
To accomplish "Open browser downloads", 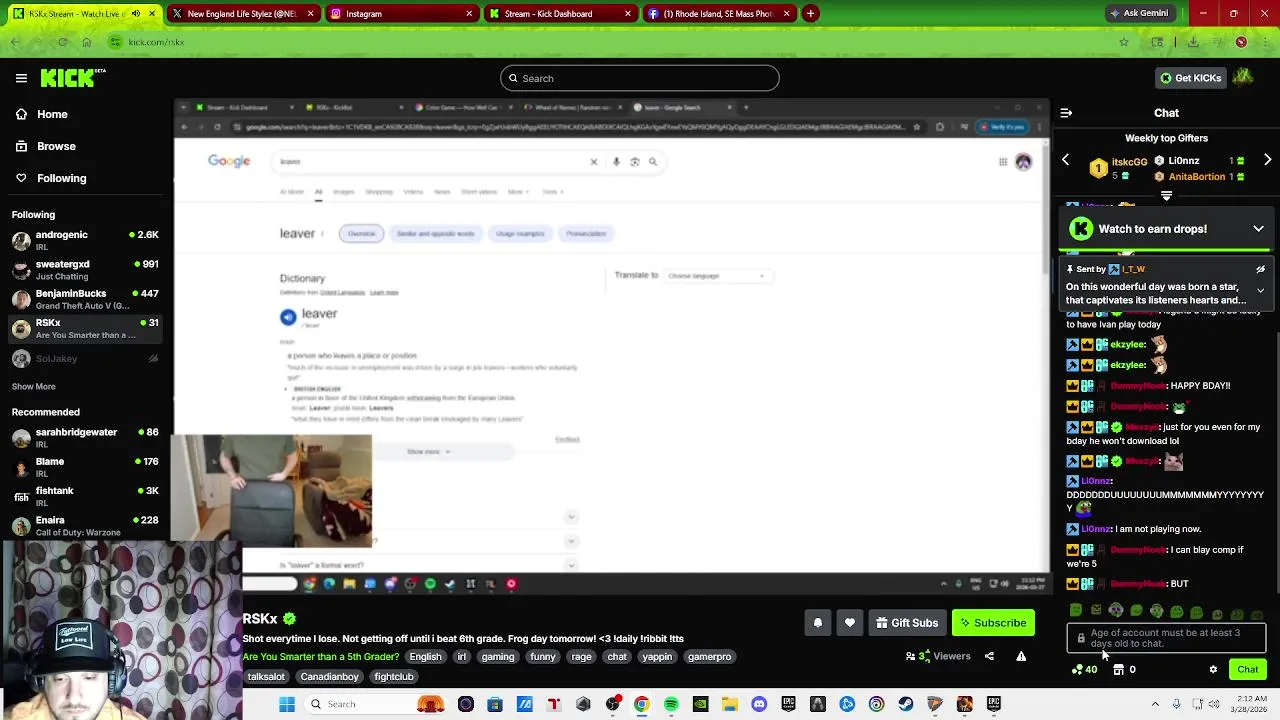I will (1193, 42).
